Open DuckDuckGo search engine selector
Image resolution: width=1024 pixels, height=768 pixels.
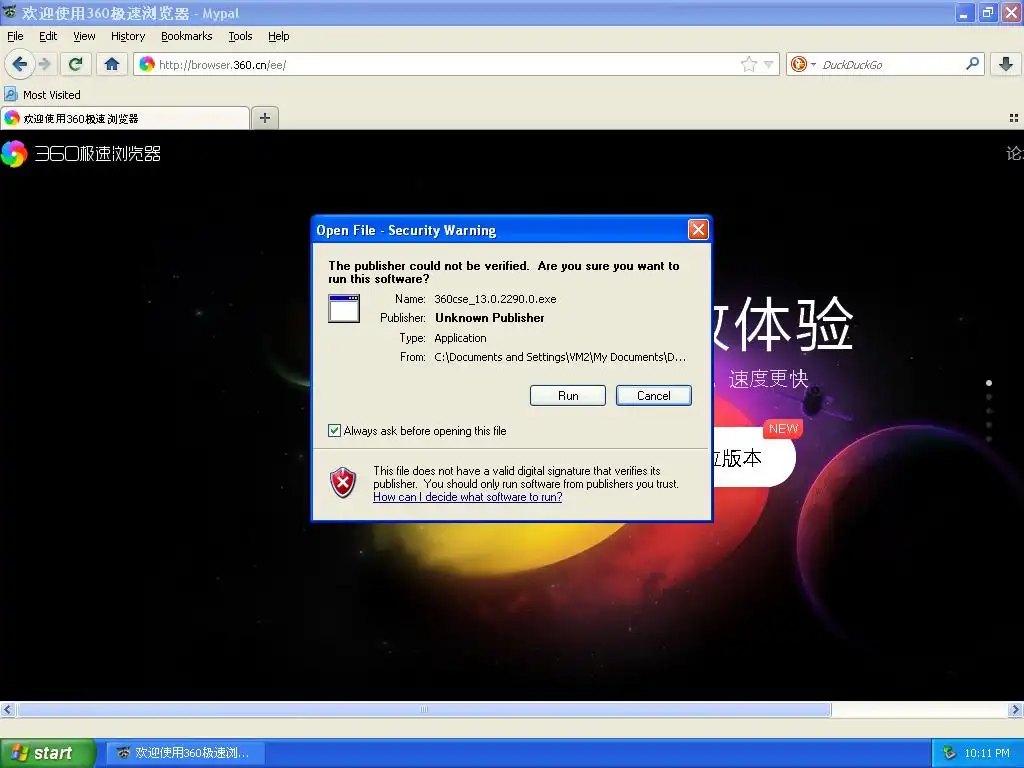pos(803,64)
